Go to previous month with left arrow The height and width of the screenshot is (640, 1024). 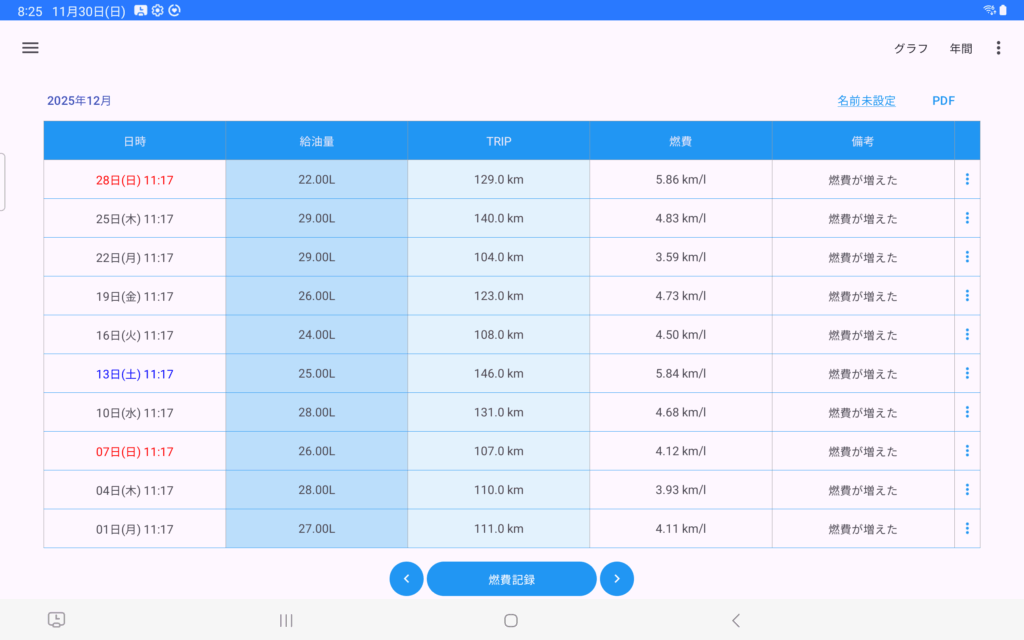click(406, 579)
